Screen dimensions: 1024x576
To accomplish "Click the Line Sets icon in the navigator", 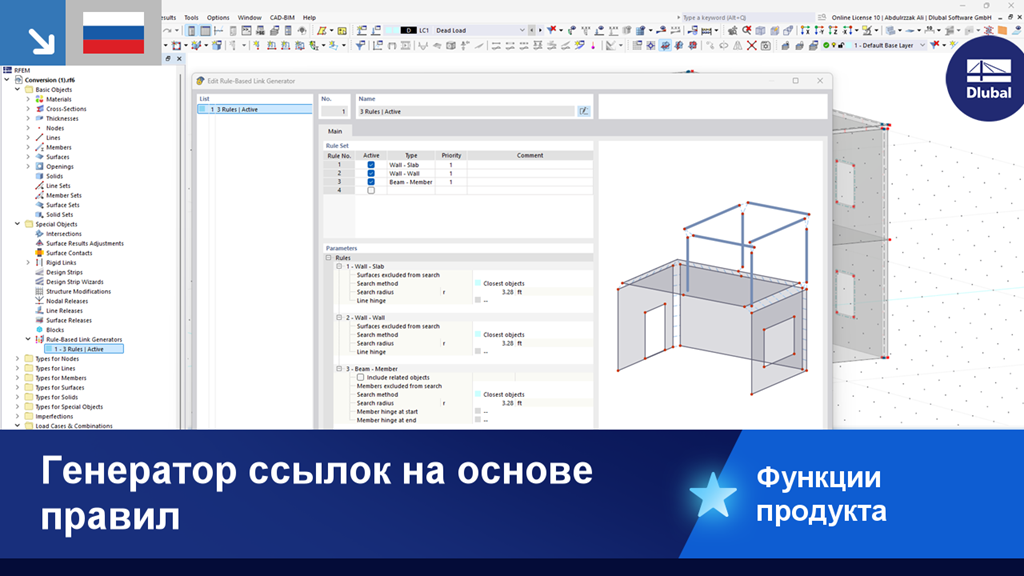I will 39,185.
